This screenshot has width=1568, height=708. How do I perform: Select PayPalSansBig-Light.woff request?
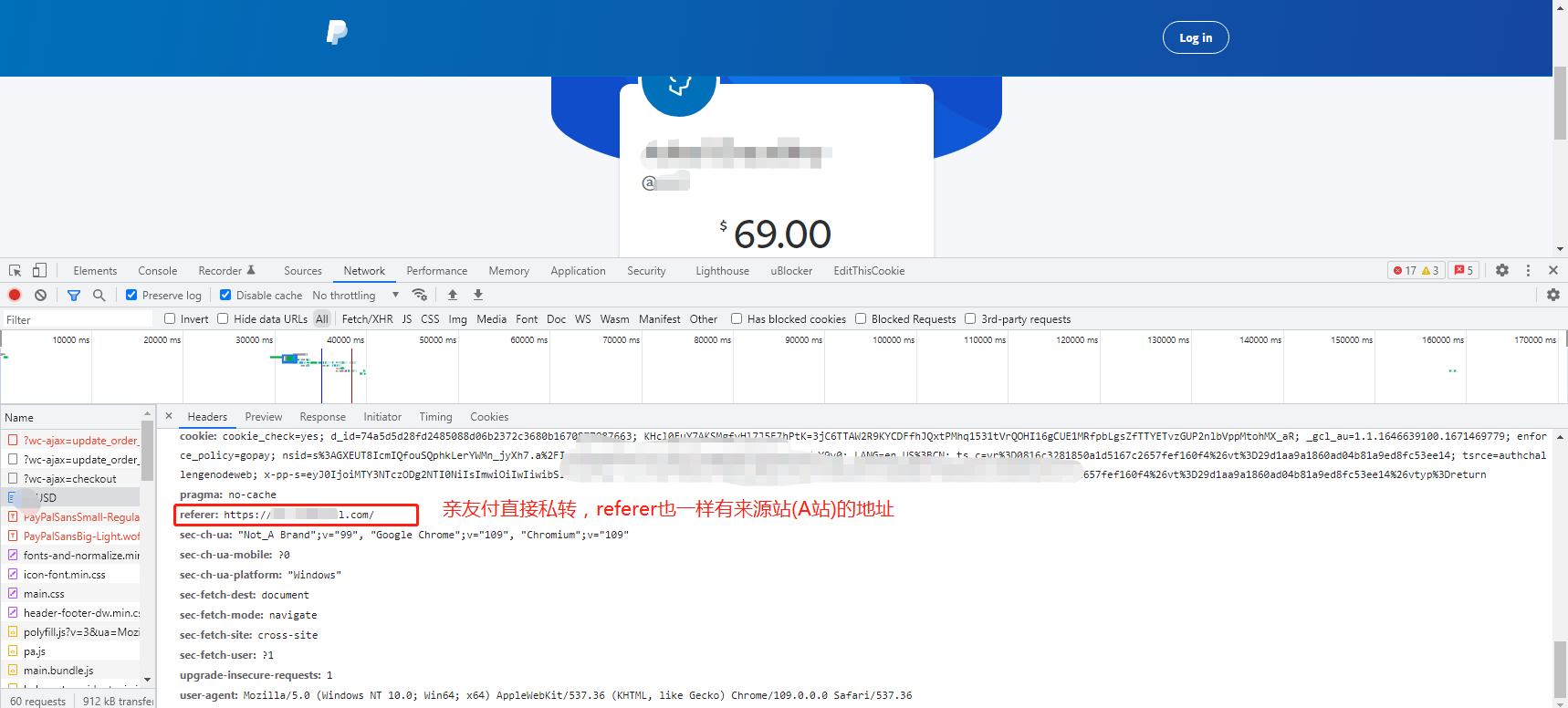pos(71,536)
